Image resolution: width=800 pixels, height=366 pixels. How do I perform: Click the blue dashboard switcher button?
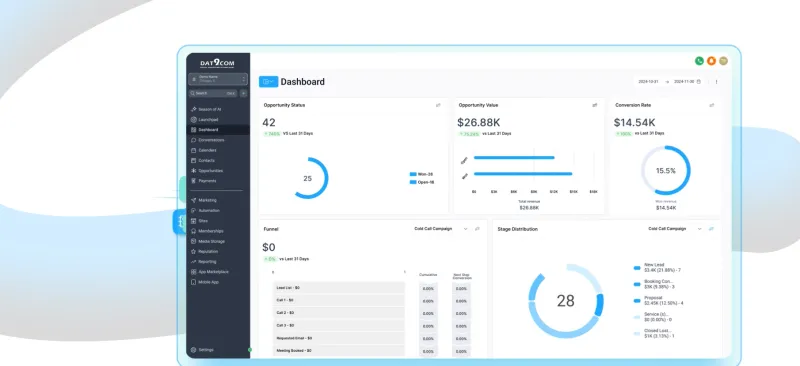(268, 82)
